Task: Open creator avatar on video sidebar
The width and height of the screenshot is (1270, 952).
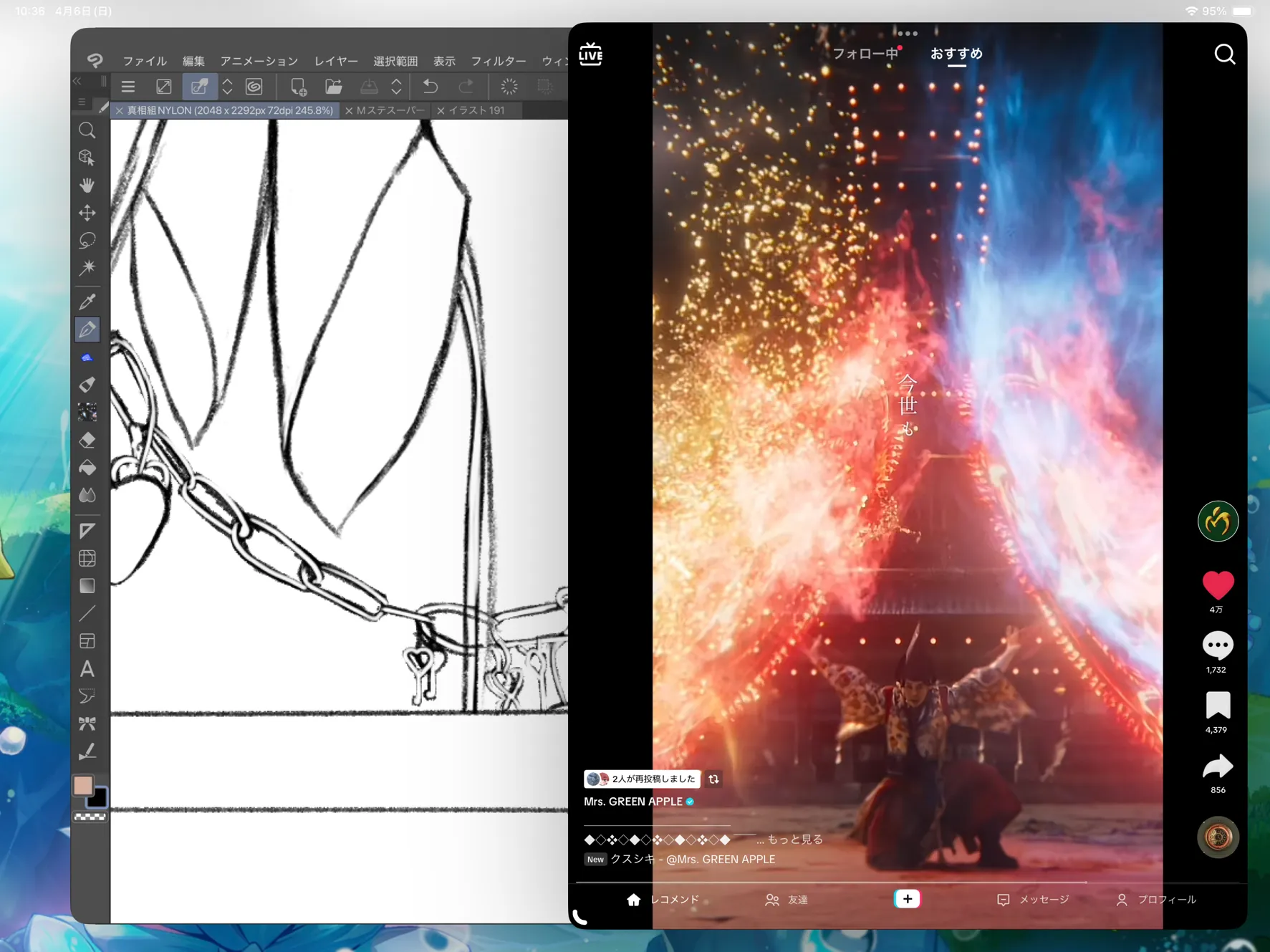Action: 1218,521
